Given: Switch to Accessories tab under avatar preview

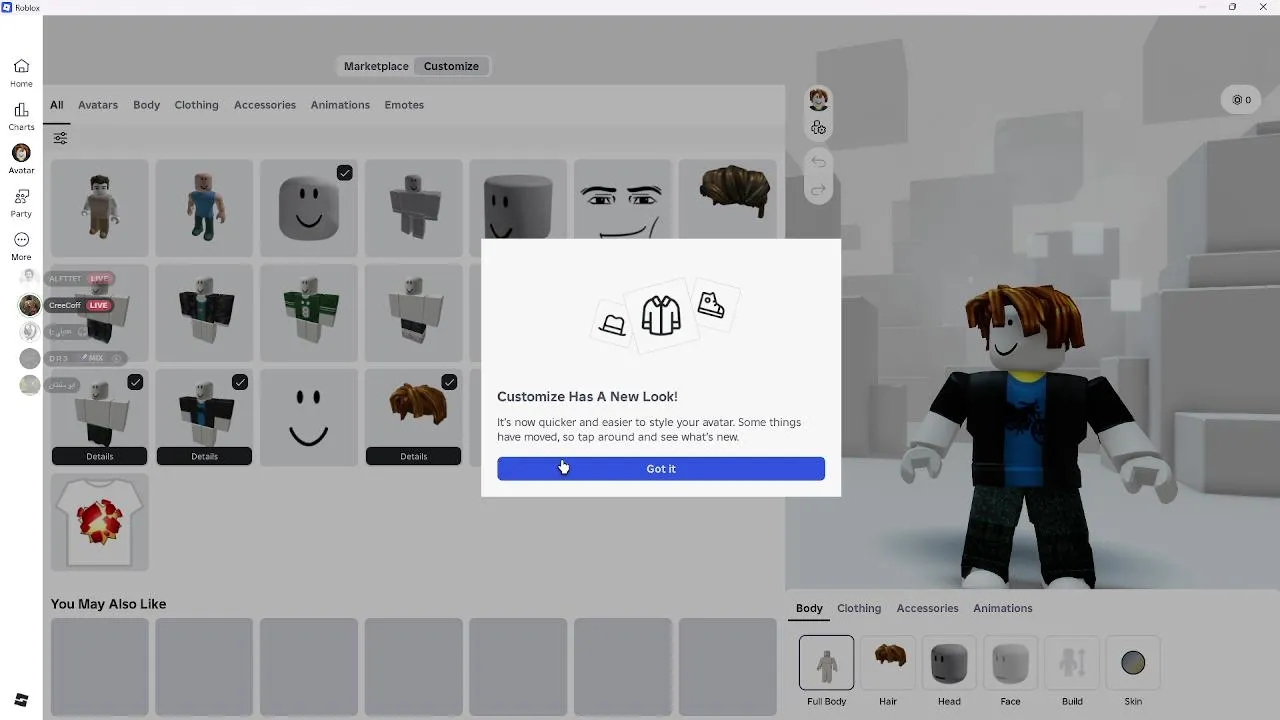Looking at the screenshot, I should pyautogui.click(x=927, y=608).
